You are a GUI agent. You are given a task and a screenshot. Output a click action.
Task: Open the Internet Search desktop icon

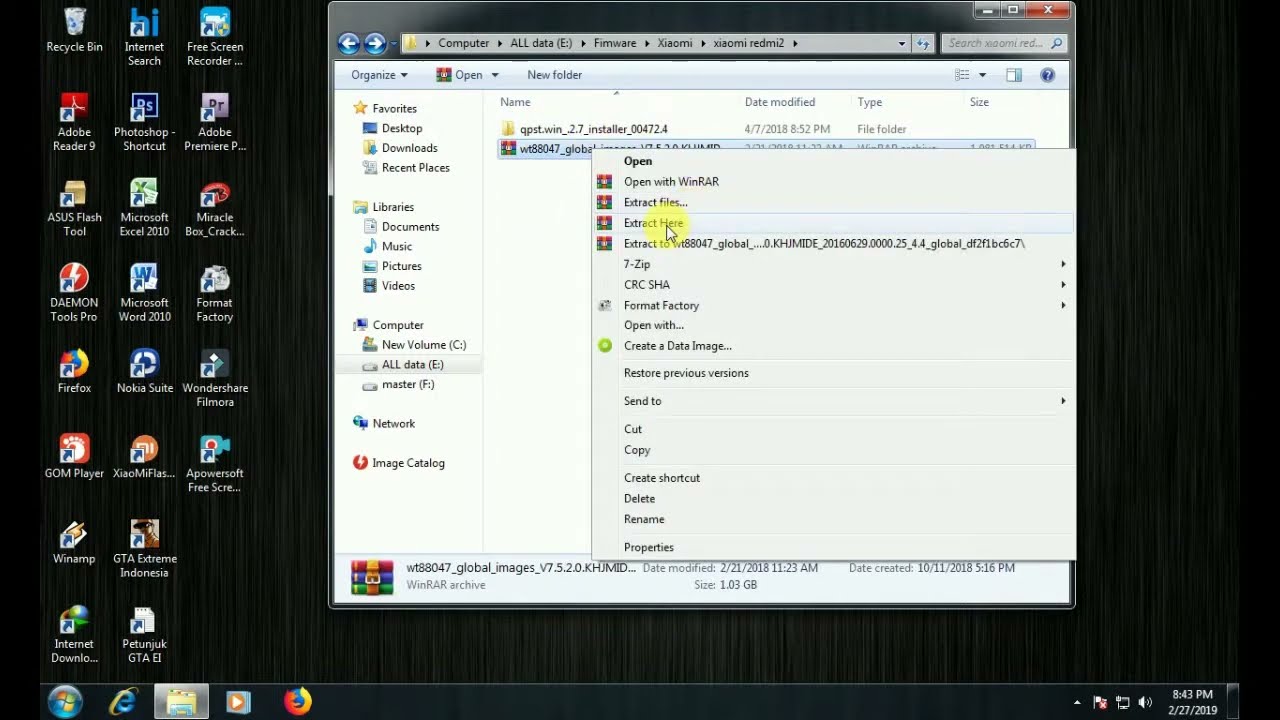144,38
